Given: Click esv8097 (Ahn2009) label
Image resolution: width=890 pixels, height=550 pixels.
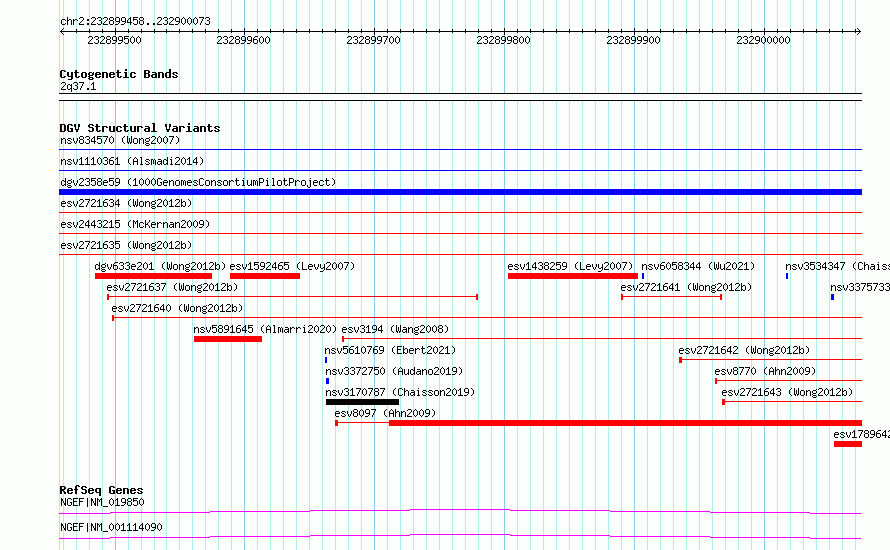Looking at the screenshot, I should [385, 413].
